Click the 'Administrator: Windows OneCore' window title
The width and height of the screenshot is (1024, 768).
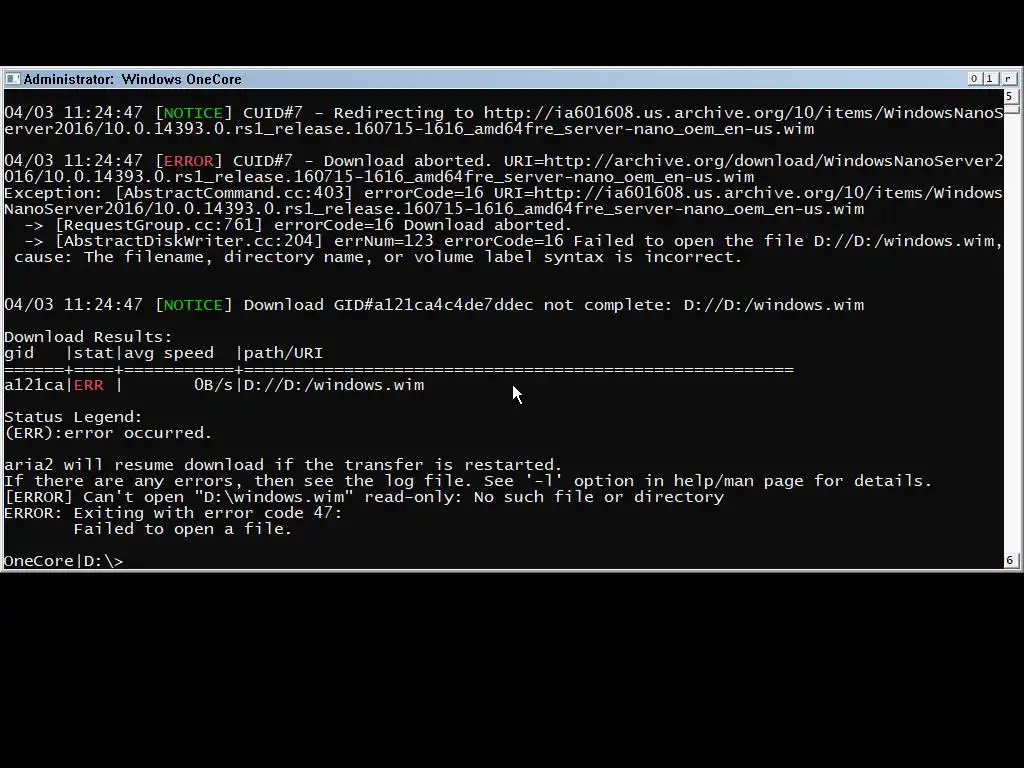pos(133,79)
